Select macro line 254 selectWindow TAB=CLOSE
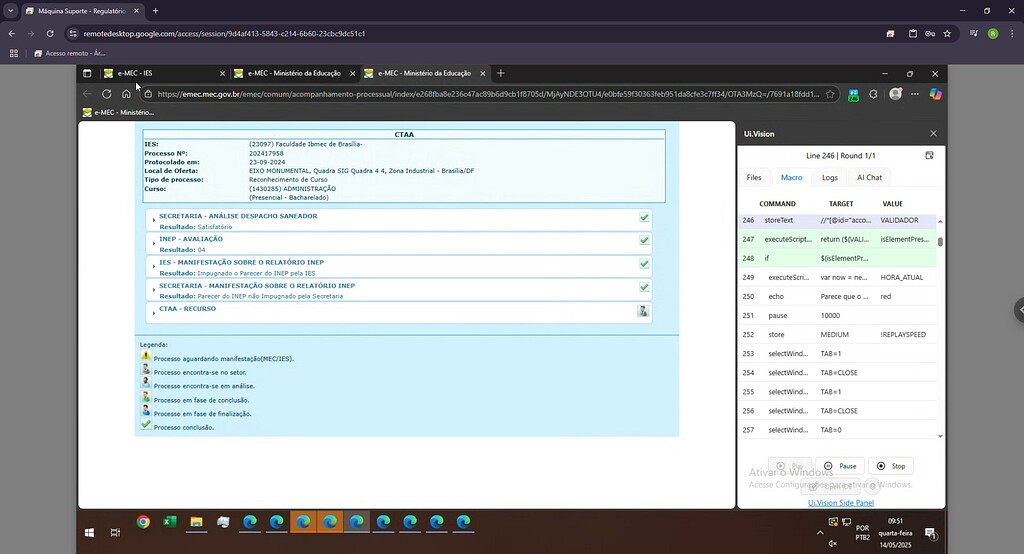The height and width of the screenshot is (554, 1024). coord(838,373)
